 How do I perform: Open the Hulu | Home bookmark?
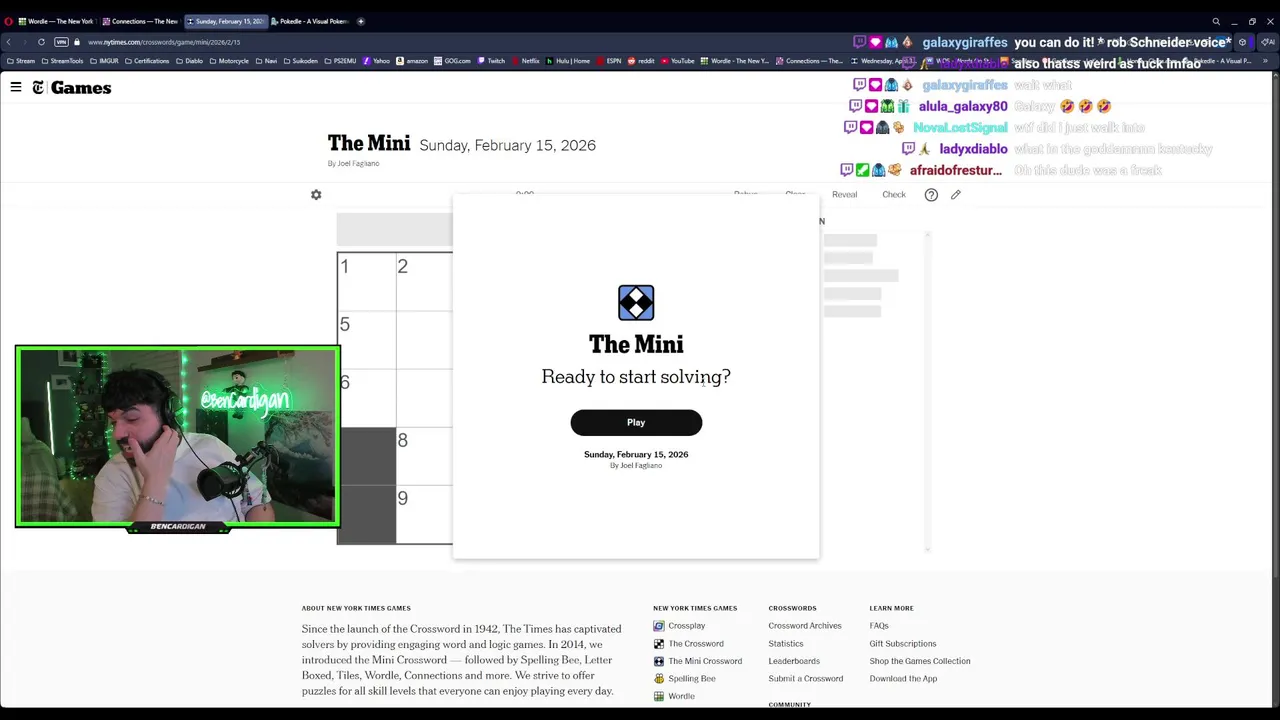(568, 61)
